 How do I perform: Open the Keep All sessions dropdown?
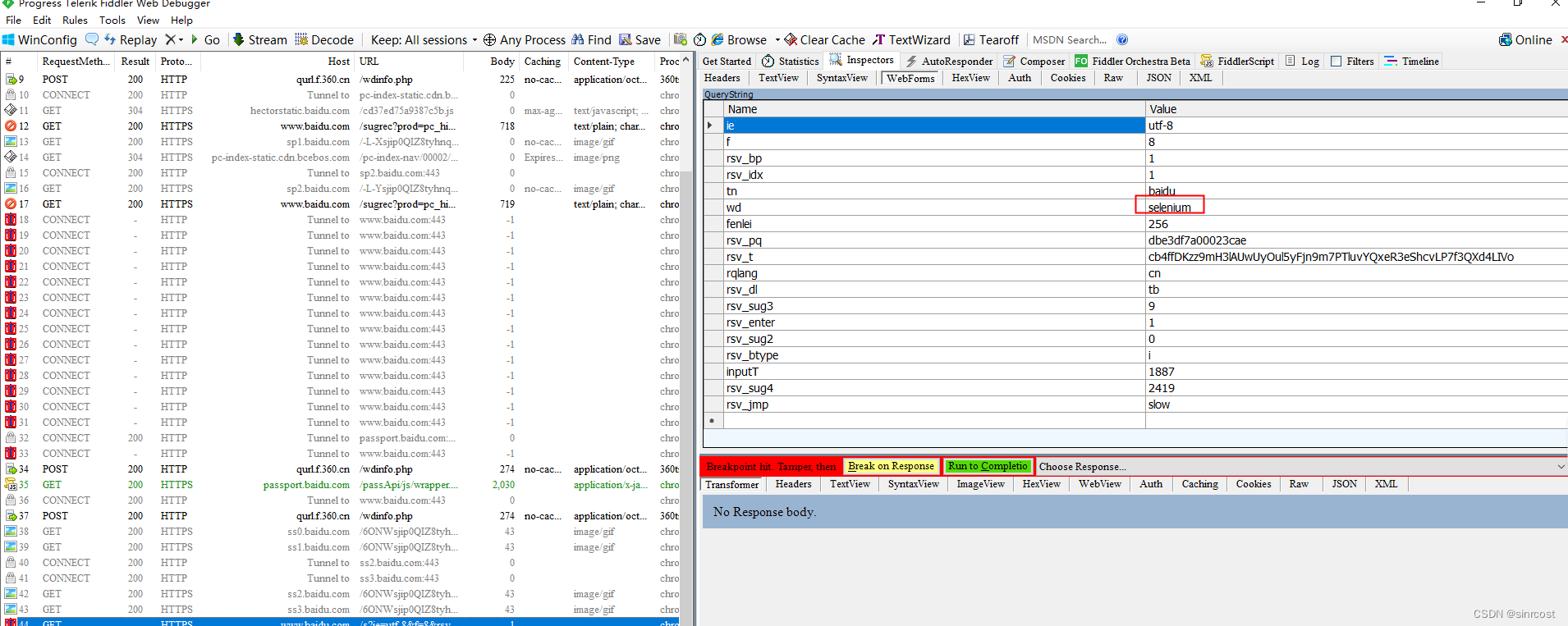[x=424, y=39]
